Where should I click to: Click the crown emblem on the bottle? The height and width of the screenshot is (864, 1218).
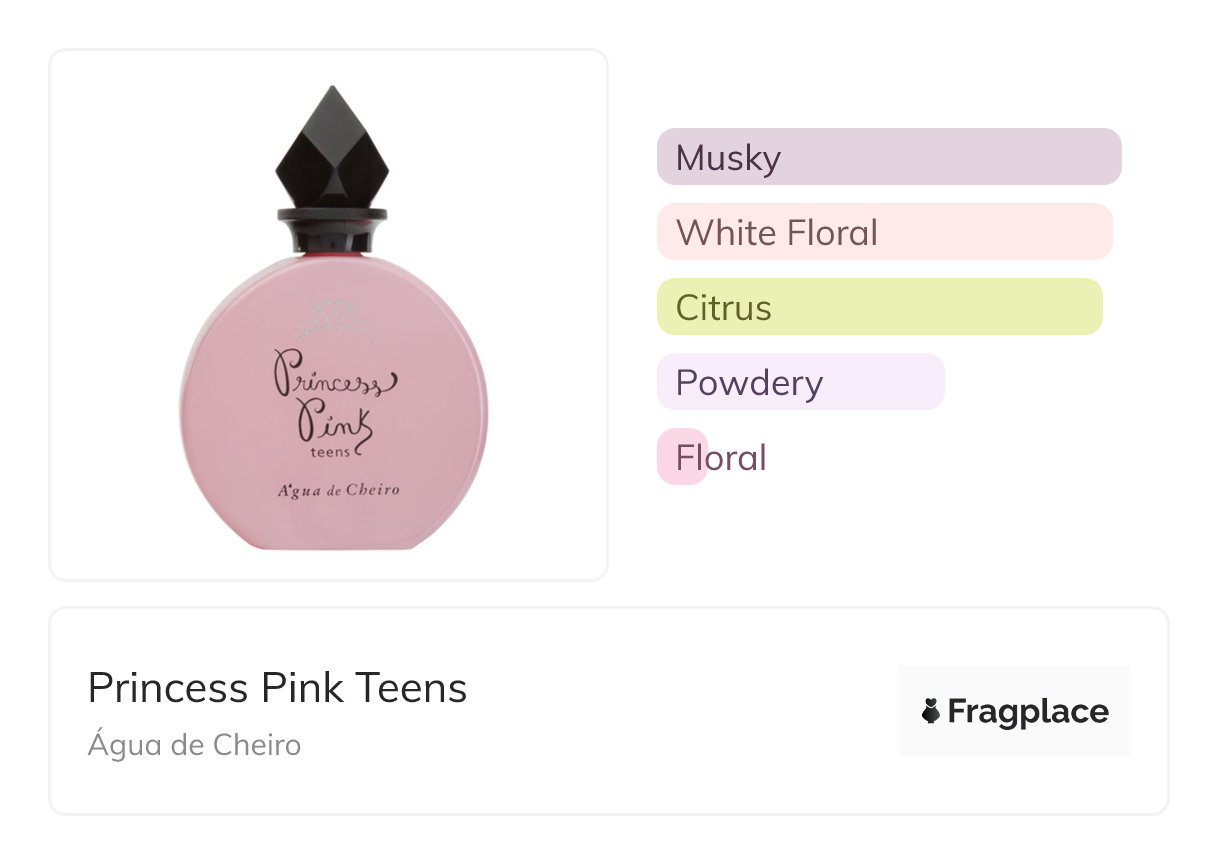pos(334,318)
